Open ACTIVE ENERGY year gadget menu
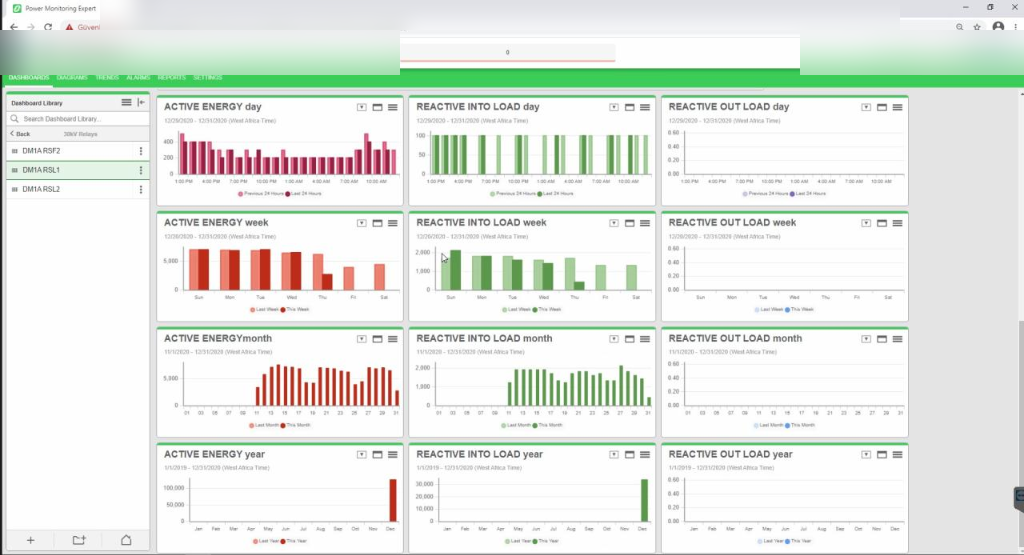This screenshot has width=1024, height=555. pyautogui.click(x=392, y=454)
